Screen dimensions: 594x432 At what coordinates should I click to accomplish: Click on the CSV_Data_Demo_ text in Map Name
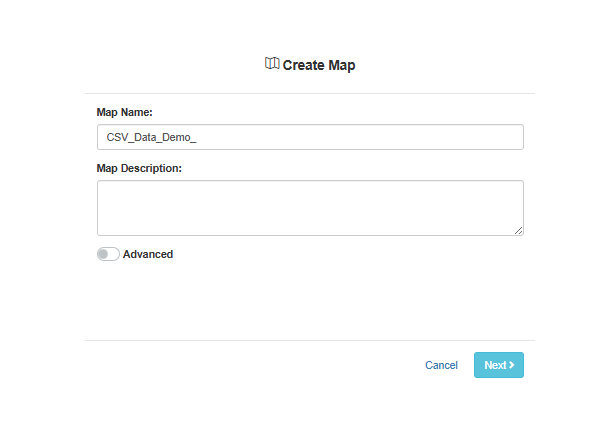(x=151, y=137)
